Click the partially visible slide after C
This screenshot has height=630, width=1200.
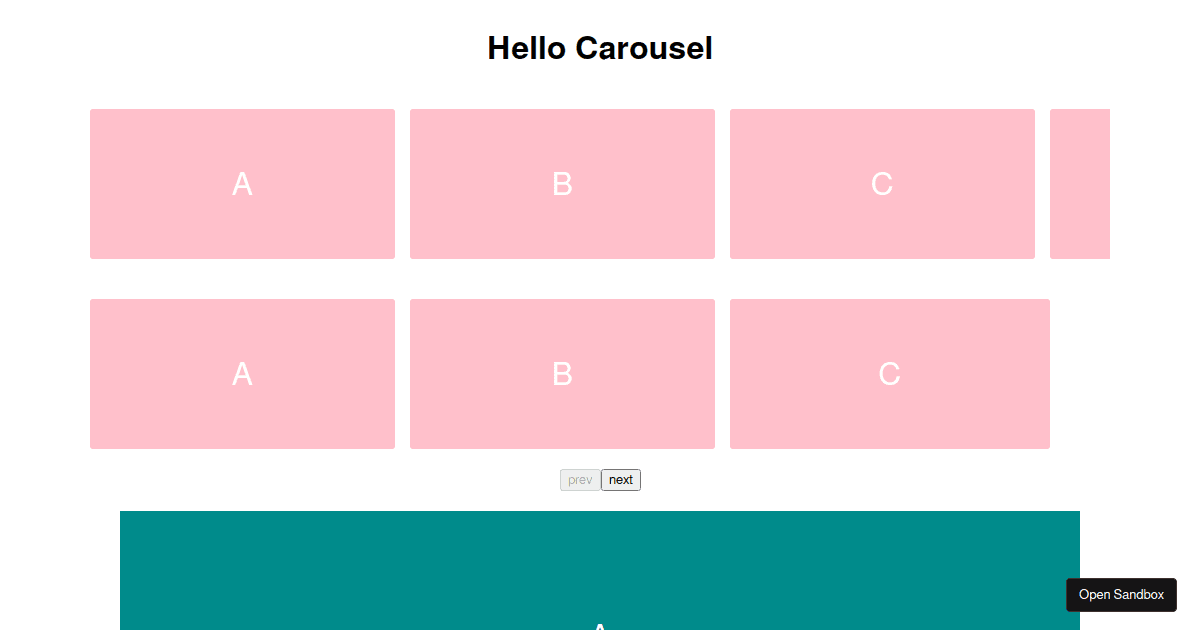tap(1079, 184)
